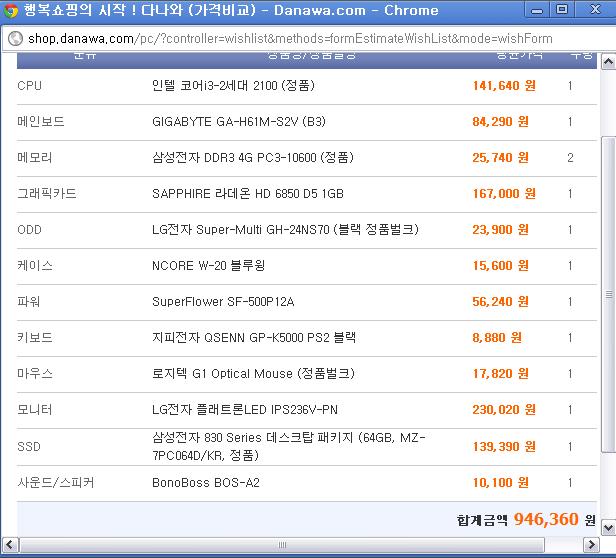Viewport: 616px width, 558px height.
Task: Click the 23,900 원 ODD price
Action: point(500,229)
